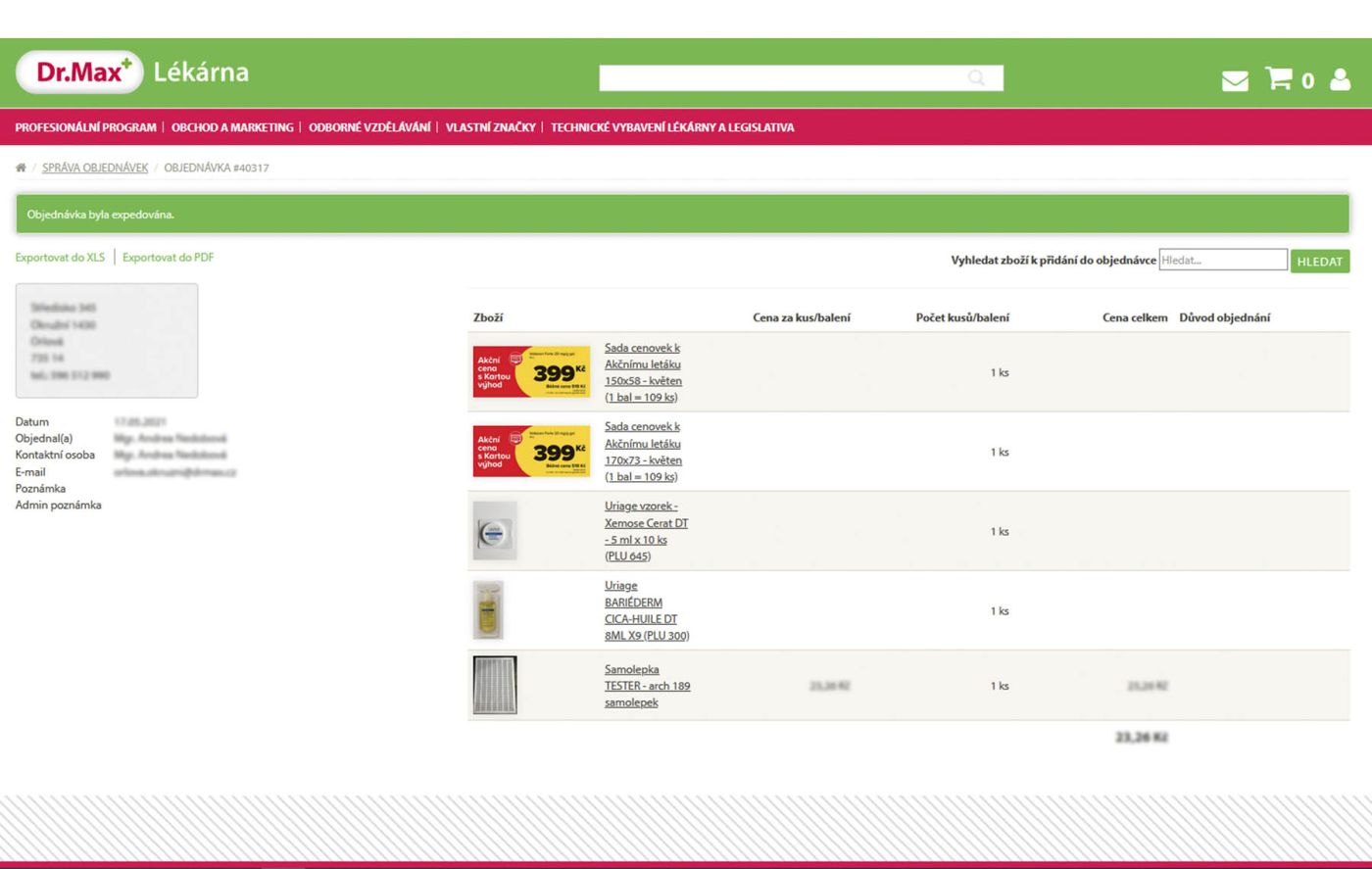Click Uriage Bariéderm Cica-Huile bottle thumbnail
Screen dimensions: 1372x869
(488, 609)
